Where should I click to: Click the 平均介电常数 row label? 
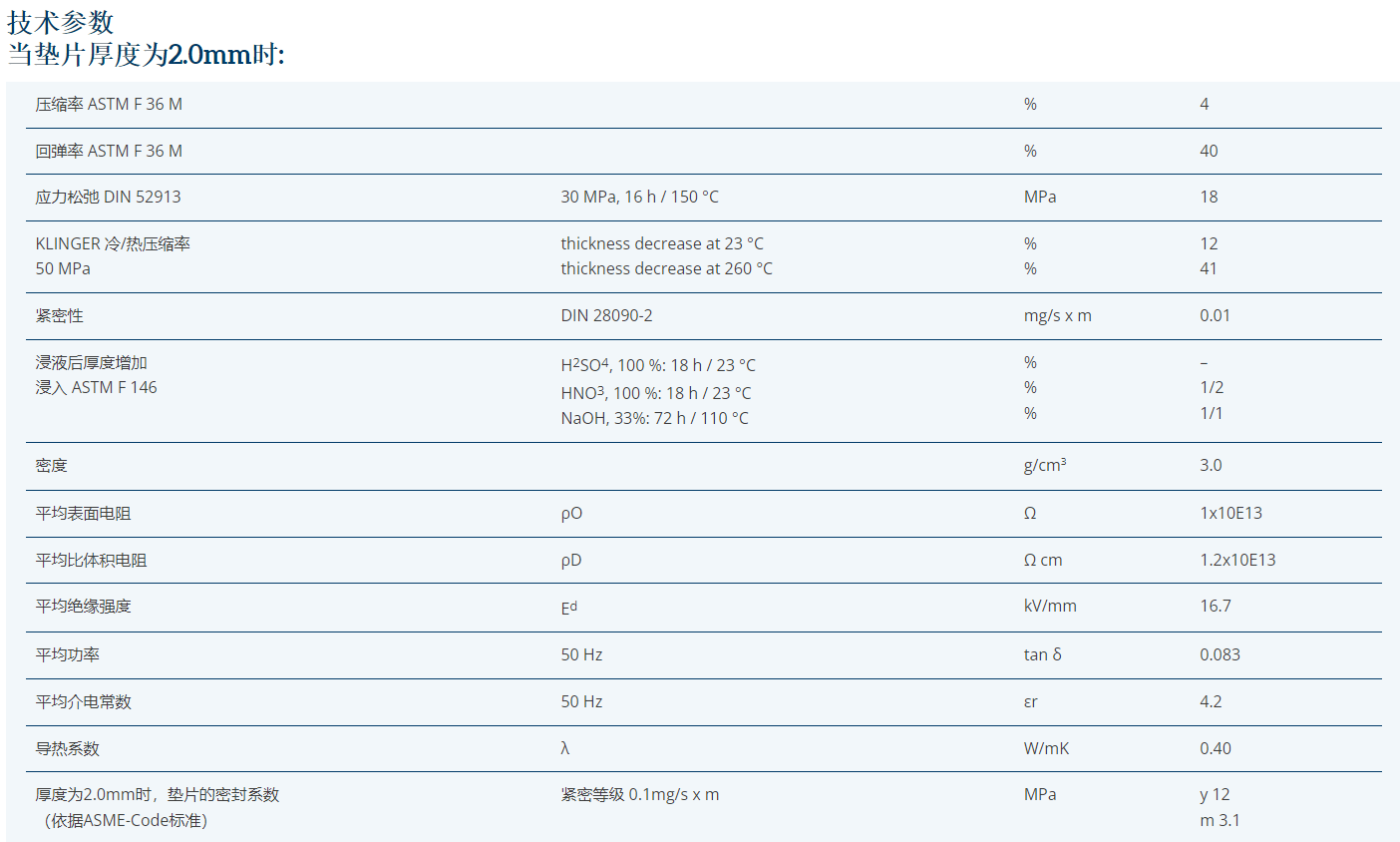(83, 701)
